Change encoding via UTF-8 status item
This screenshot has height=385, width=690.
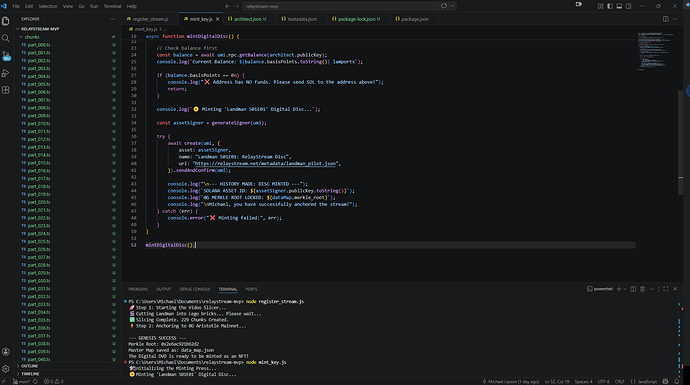[603, 381]
